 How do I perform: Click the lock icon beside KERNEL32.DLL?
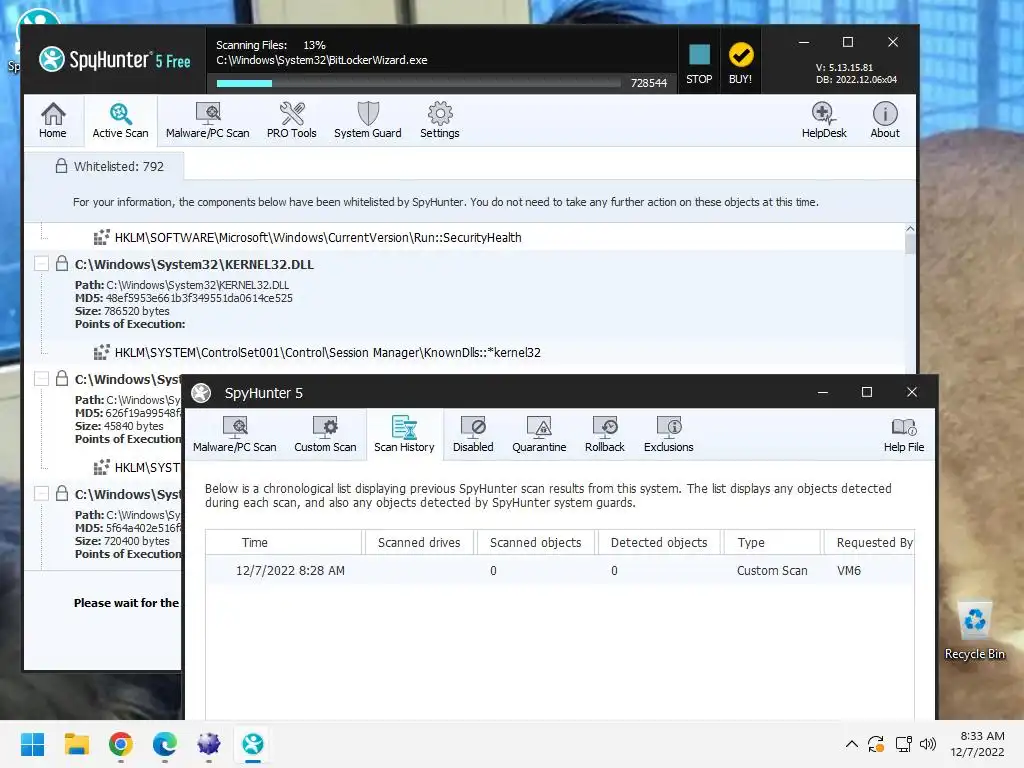coord(61,263)
